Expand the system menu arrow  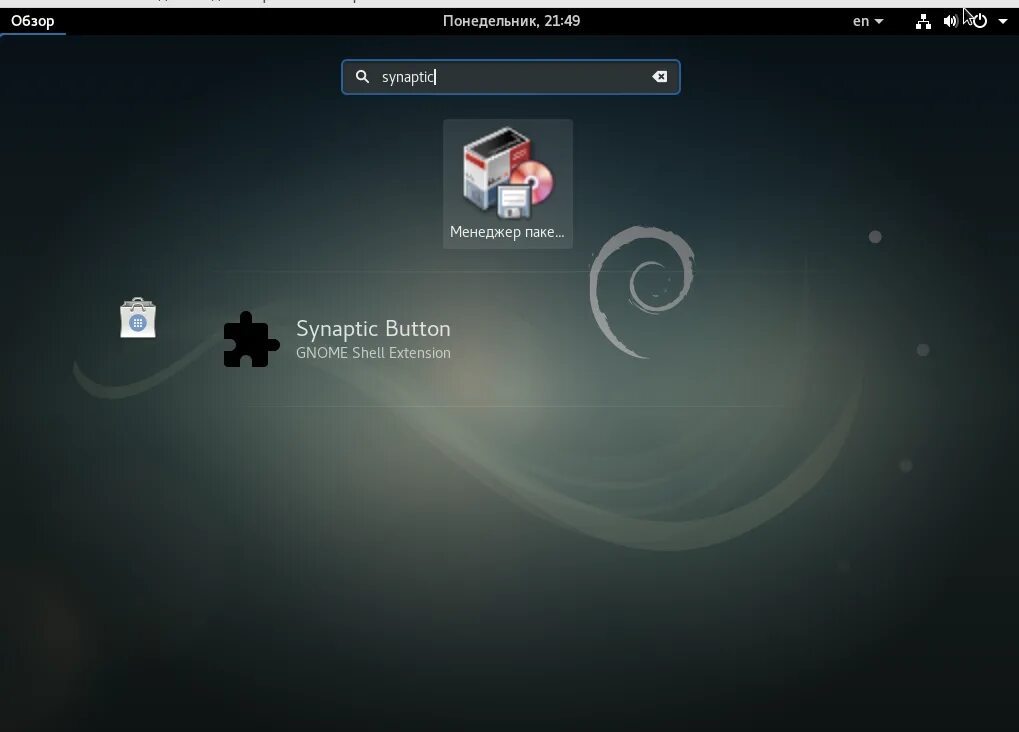(x=1003, y=21)
